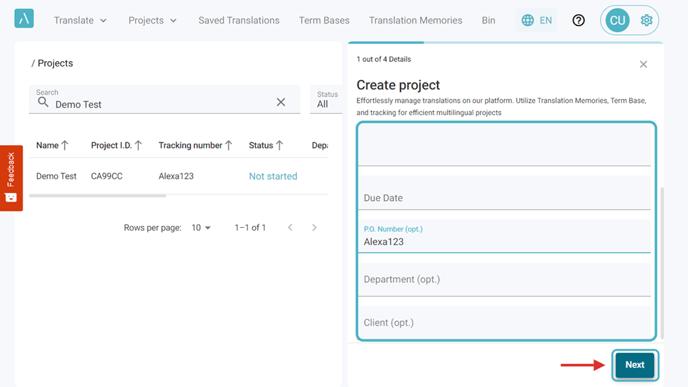Switch language with the EN selector
Screen dimensions: 688x387
[536, 20]
